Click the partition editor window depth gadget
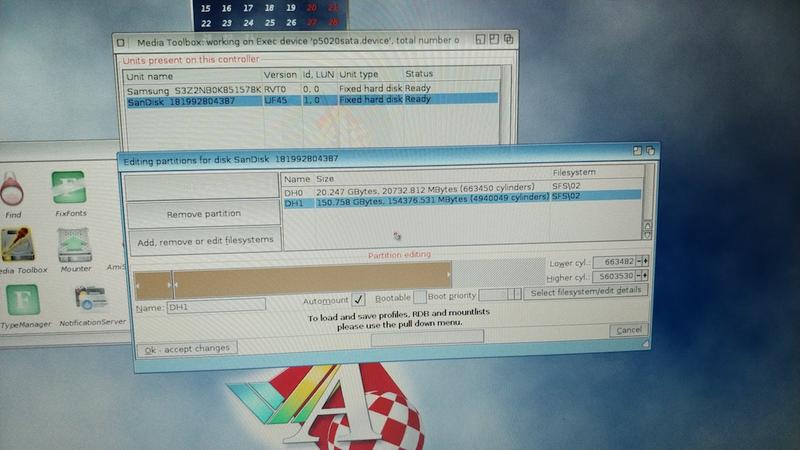This screenshot has height=450, width=800. tap(651, 151)
